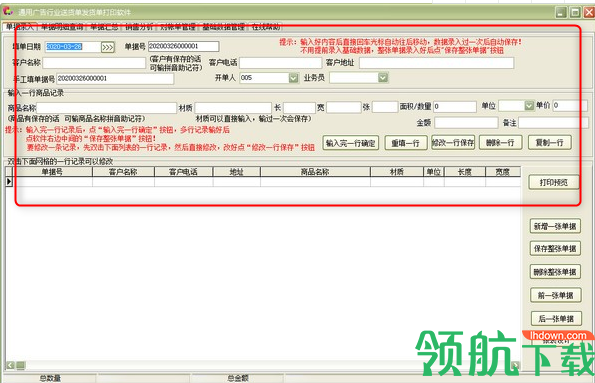This screenshot has height=383, width=595.
Task: Click the 材质 input field
Action: coord(233,108)
